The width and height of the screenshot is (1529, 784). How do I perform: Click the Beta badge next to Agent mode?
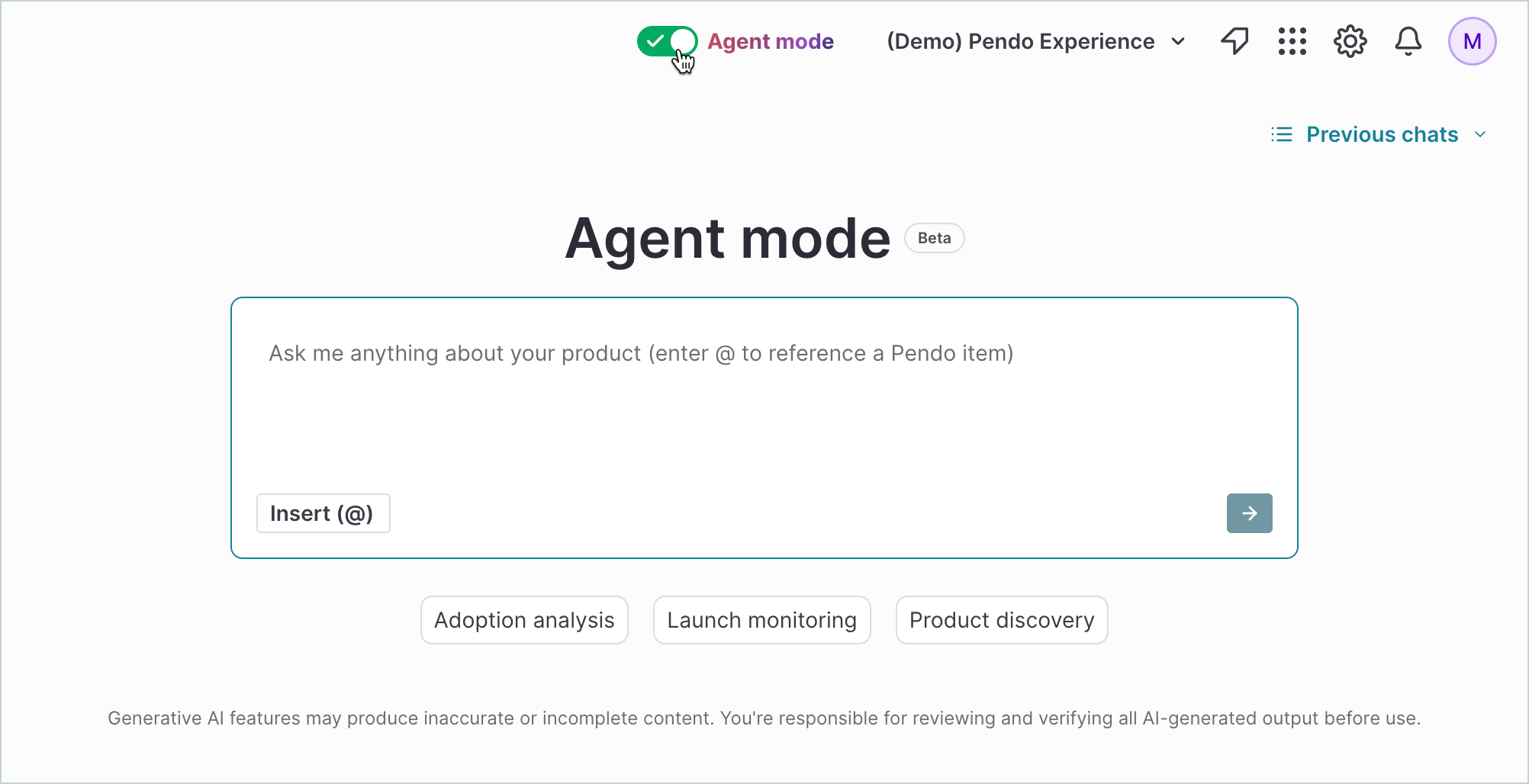click(934, 238)
